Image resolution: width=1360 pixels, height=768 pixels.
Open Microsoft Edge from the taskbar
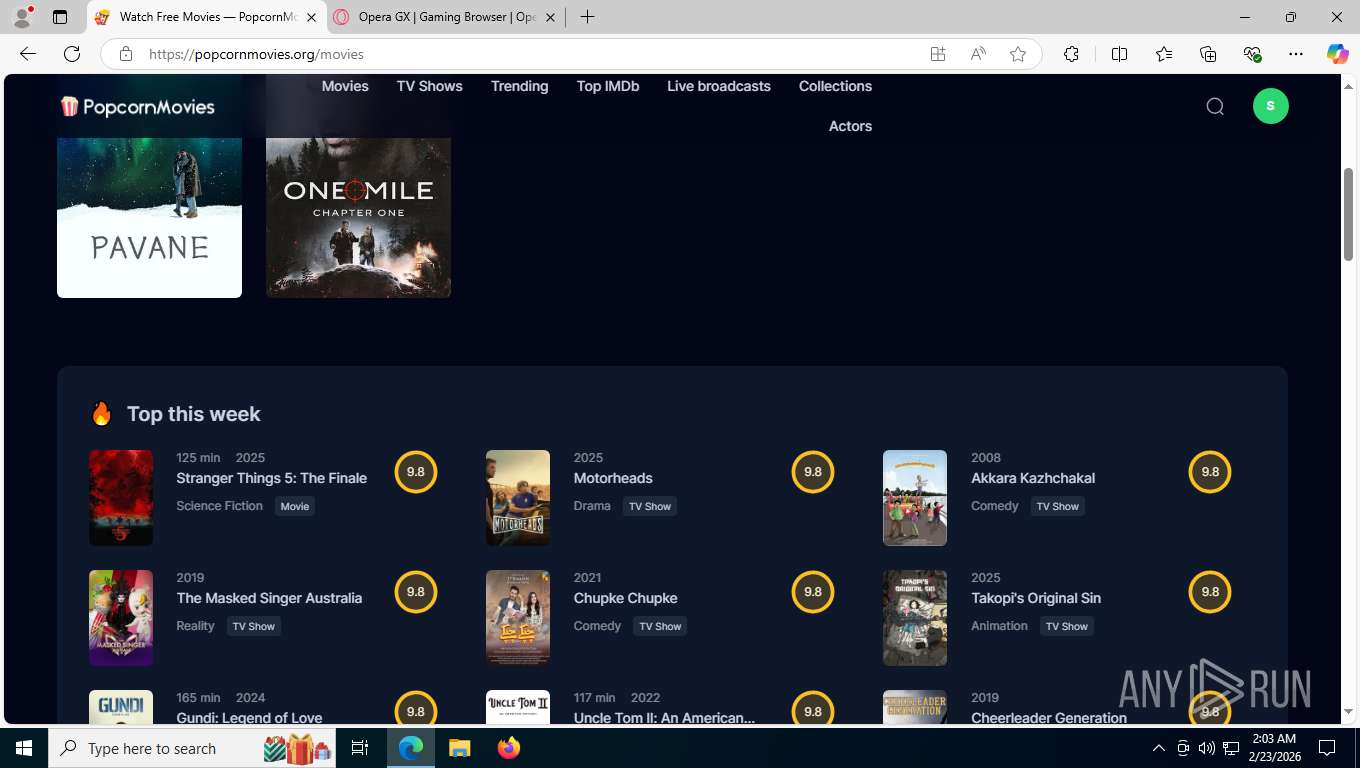pos(410,748)
